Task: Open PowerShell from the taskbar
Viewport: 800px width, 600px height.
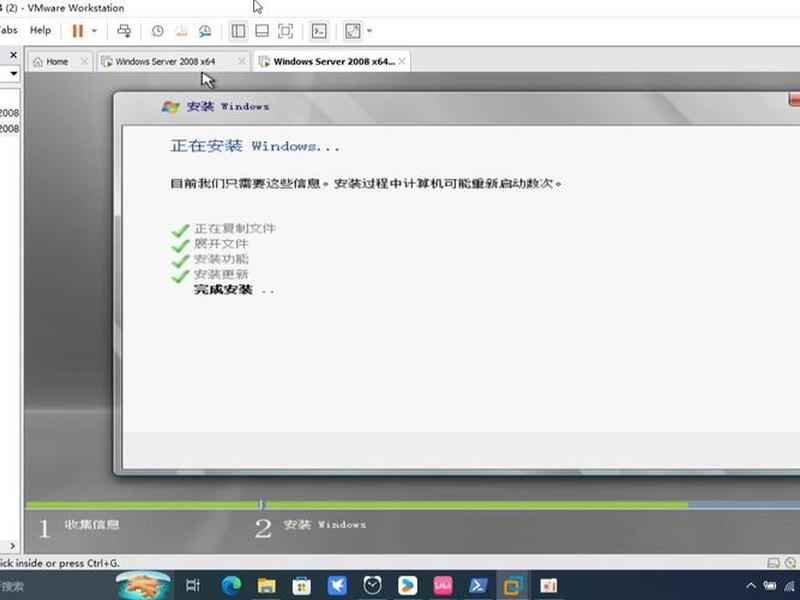Action: (478, 585)
